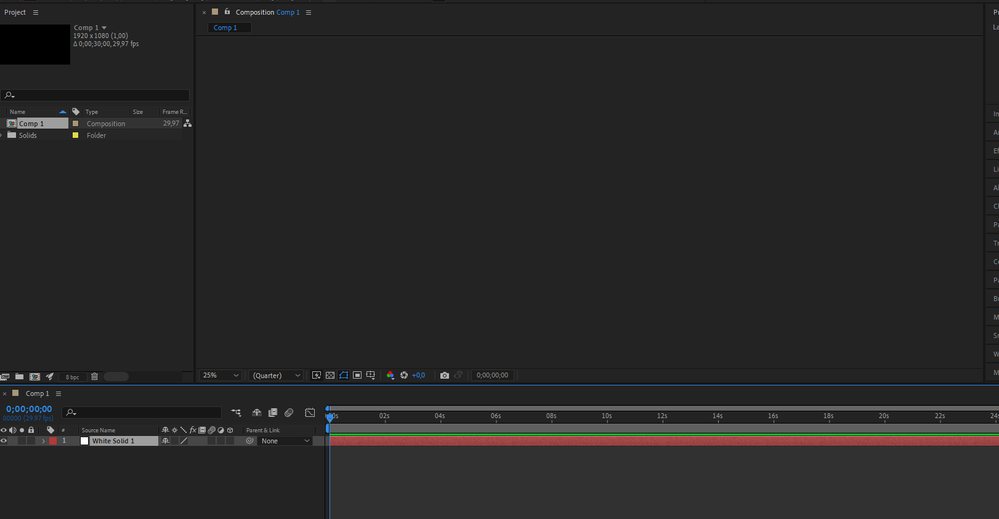Click the Delete trash icon in the Project panel
This screenshot has height=519, width=999.
click(94, 376)
